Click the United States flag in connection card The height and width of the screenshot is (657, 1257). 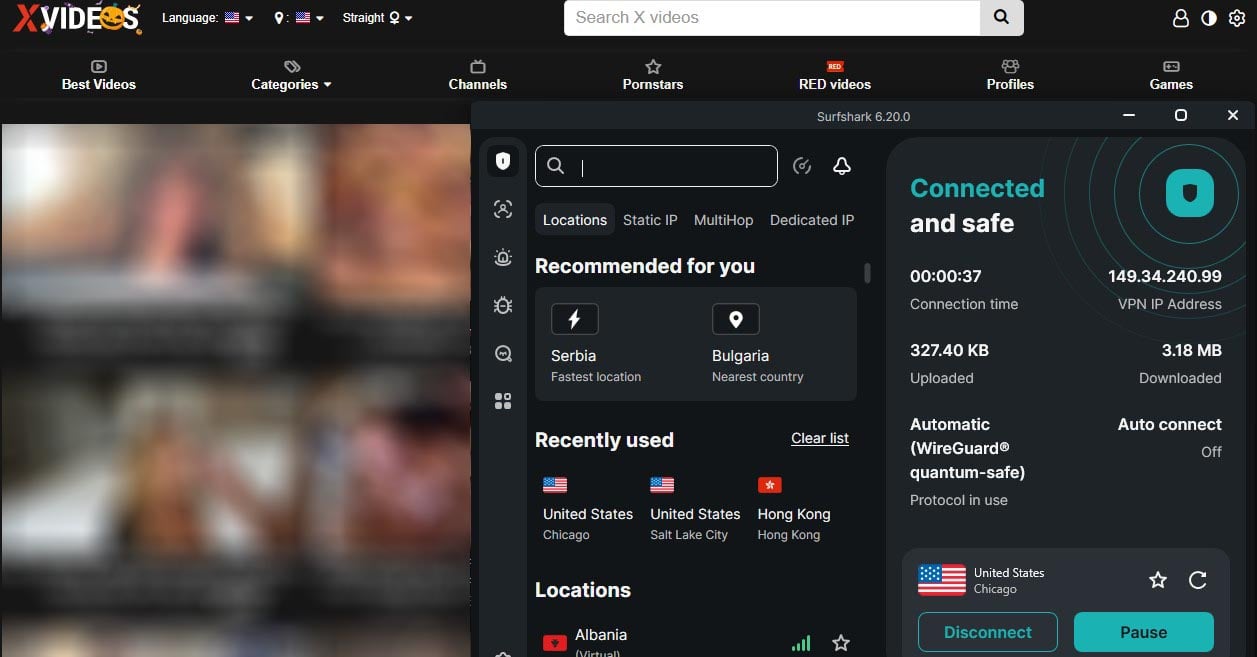[942, 580]
